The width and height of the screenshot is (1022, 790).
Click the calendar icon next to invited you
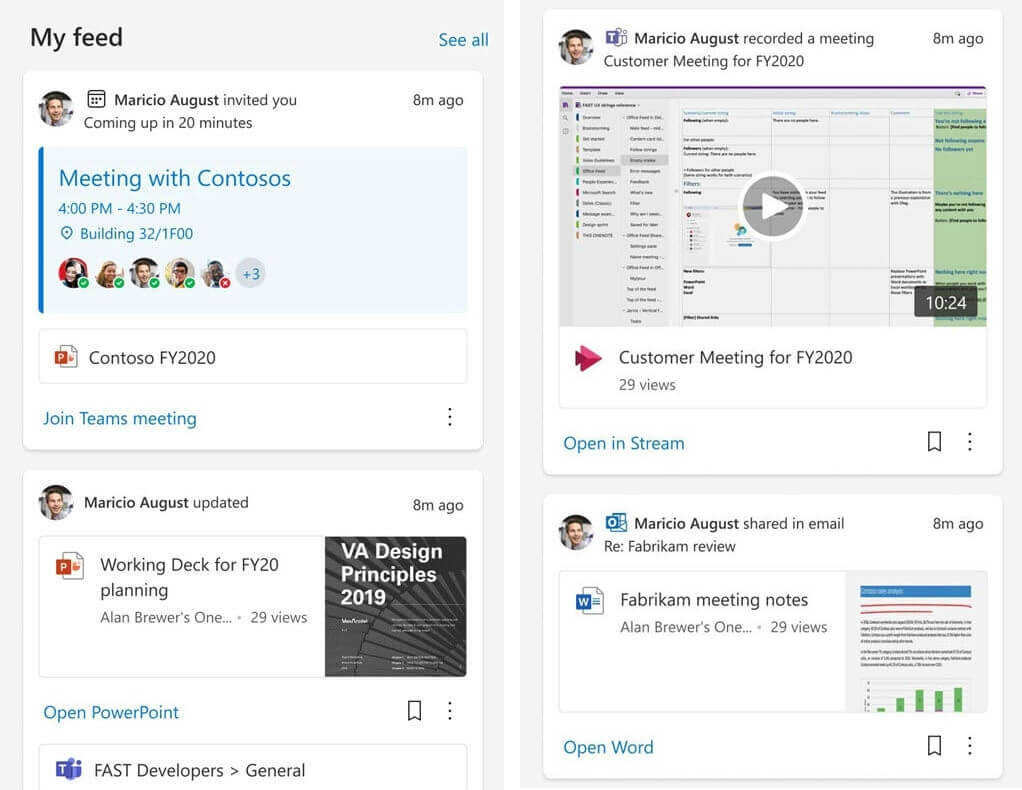point(96,99)
